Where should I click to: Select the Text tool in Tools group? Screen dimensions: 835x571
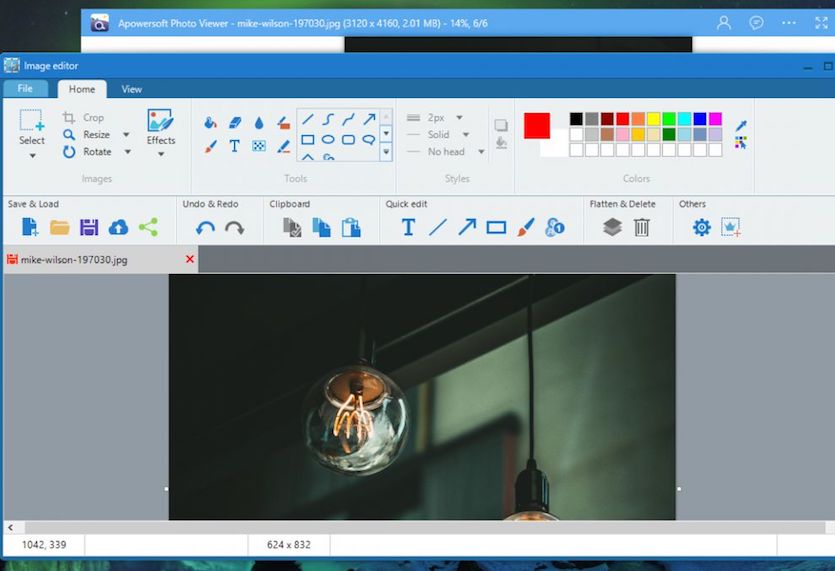pos(234,146)
